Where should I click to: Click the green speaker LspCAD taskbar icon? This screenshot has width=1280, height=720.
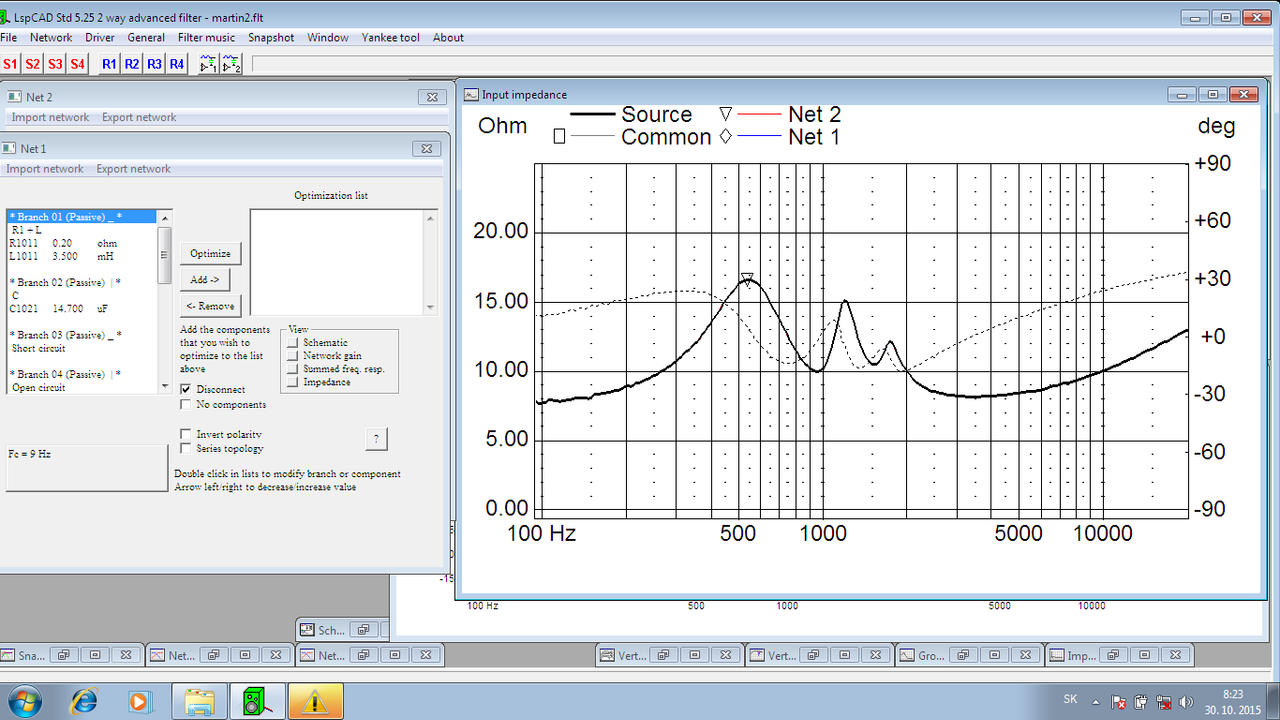(x=257, y=701)
